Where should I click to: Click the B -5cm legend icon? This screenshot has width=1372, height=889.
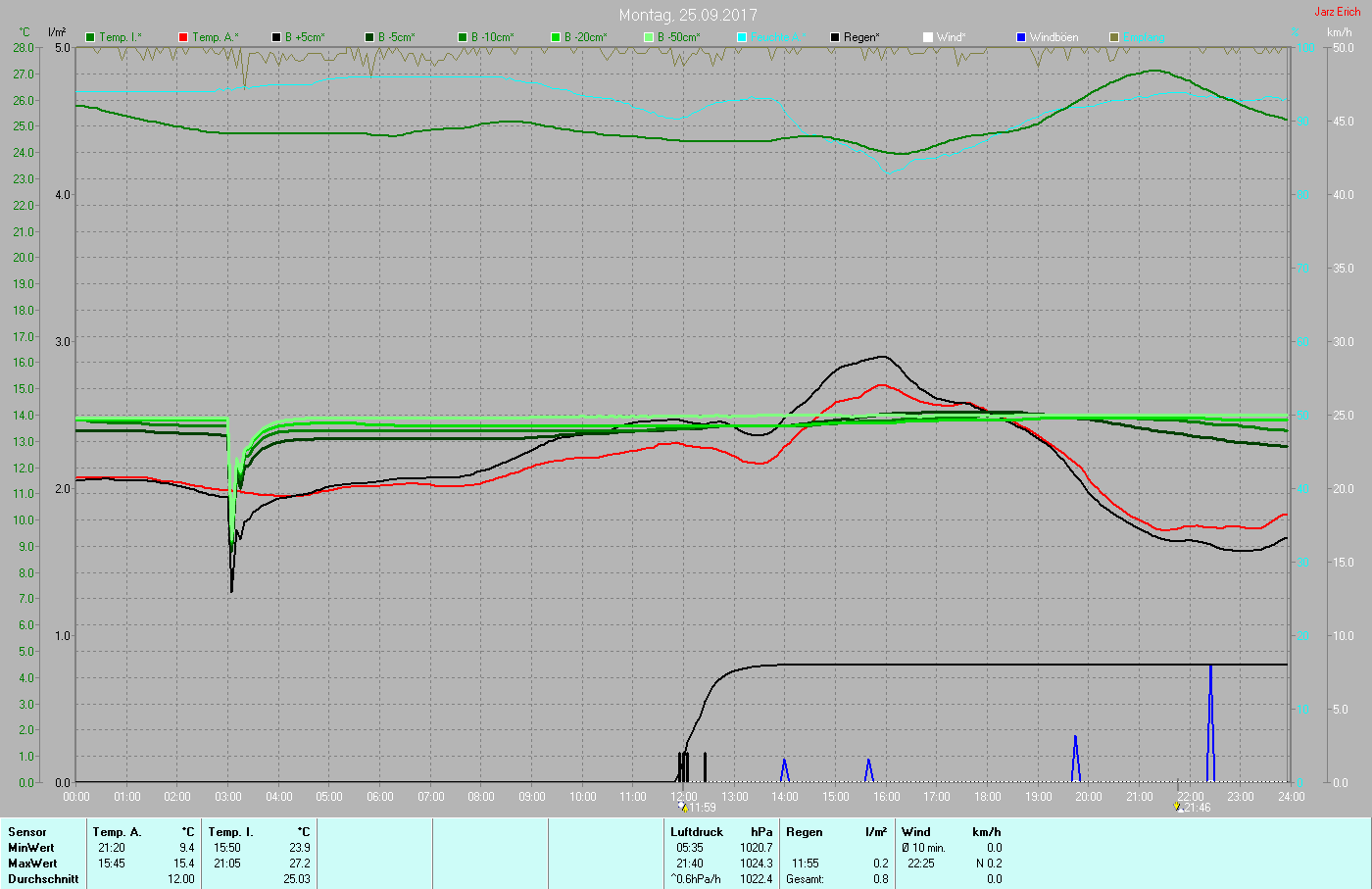[x=369, y=37]
